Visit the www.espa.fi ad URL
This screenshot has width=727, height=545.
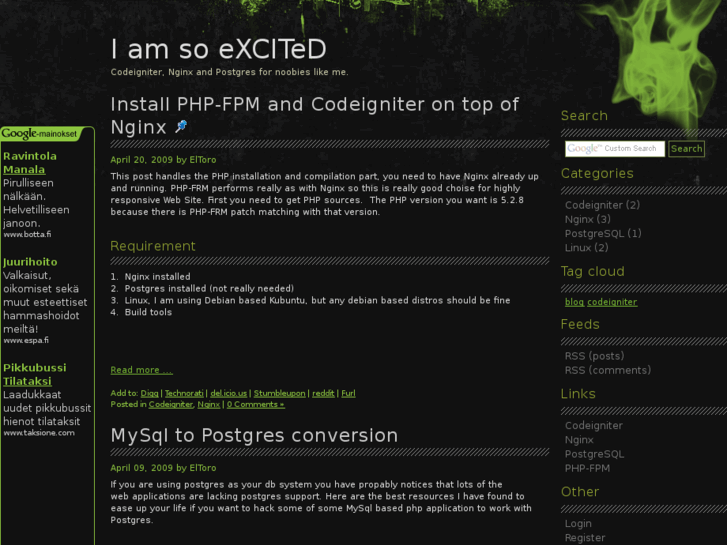pyautogui.click(x=26, y=340)
